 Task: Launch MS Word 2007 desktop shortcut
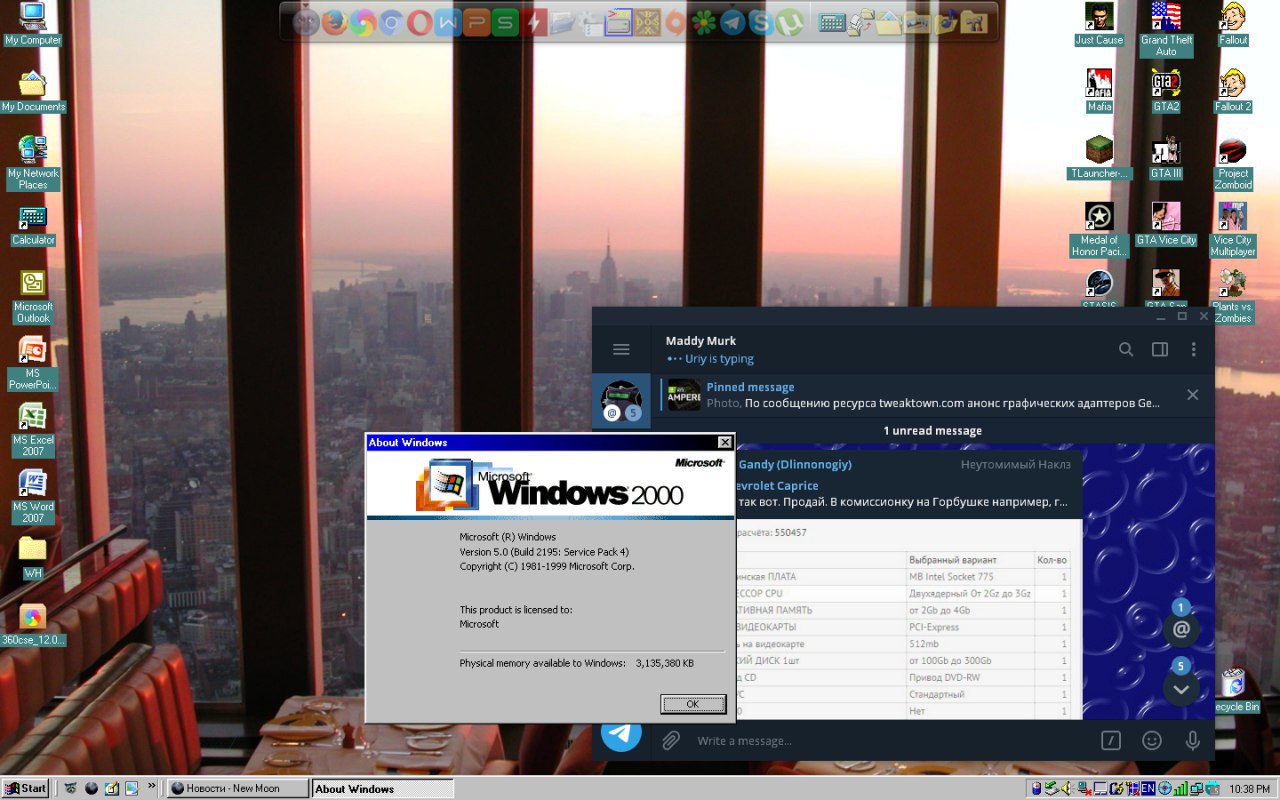pos(33,497)
